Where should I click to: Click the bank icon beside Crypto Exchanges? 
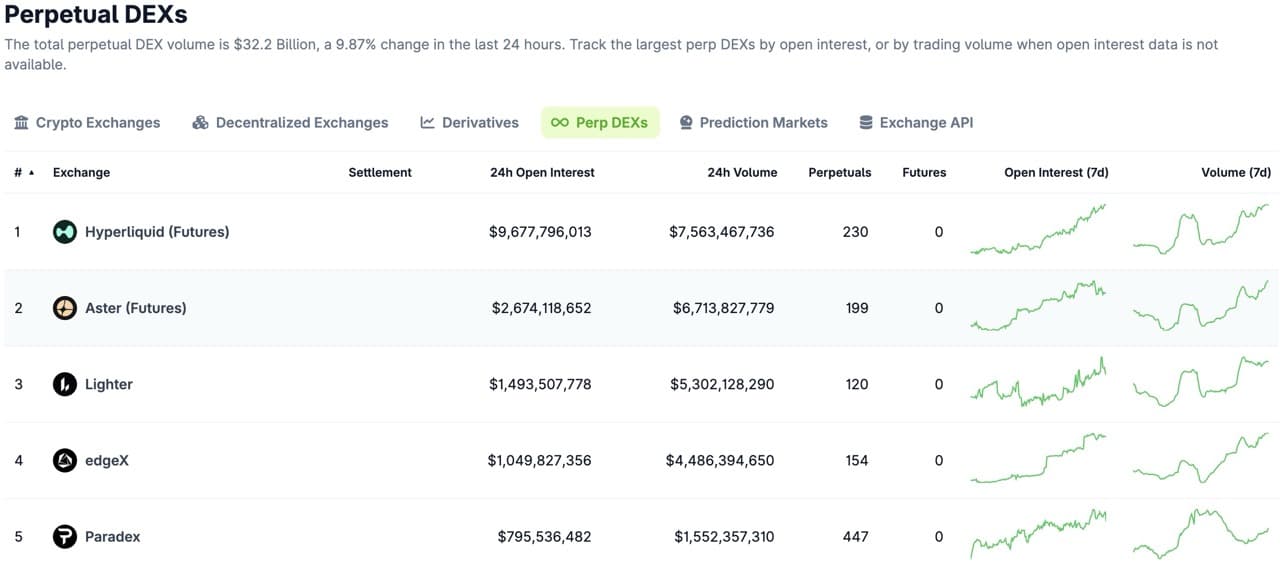[21, 122]
